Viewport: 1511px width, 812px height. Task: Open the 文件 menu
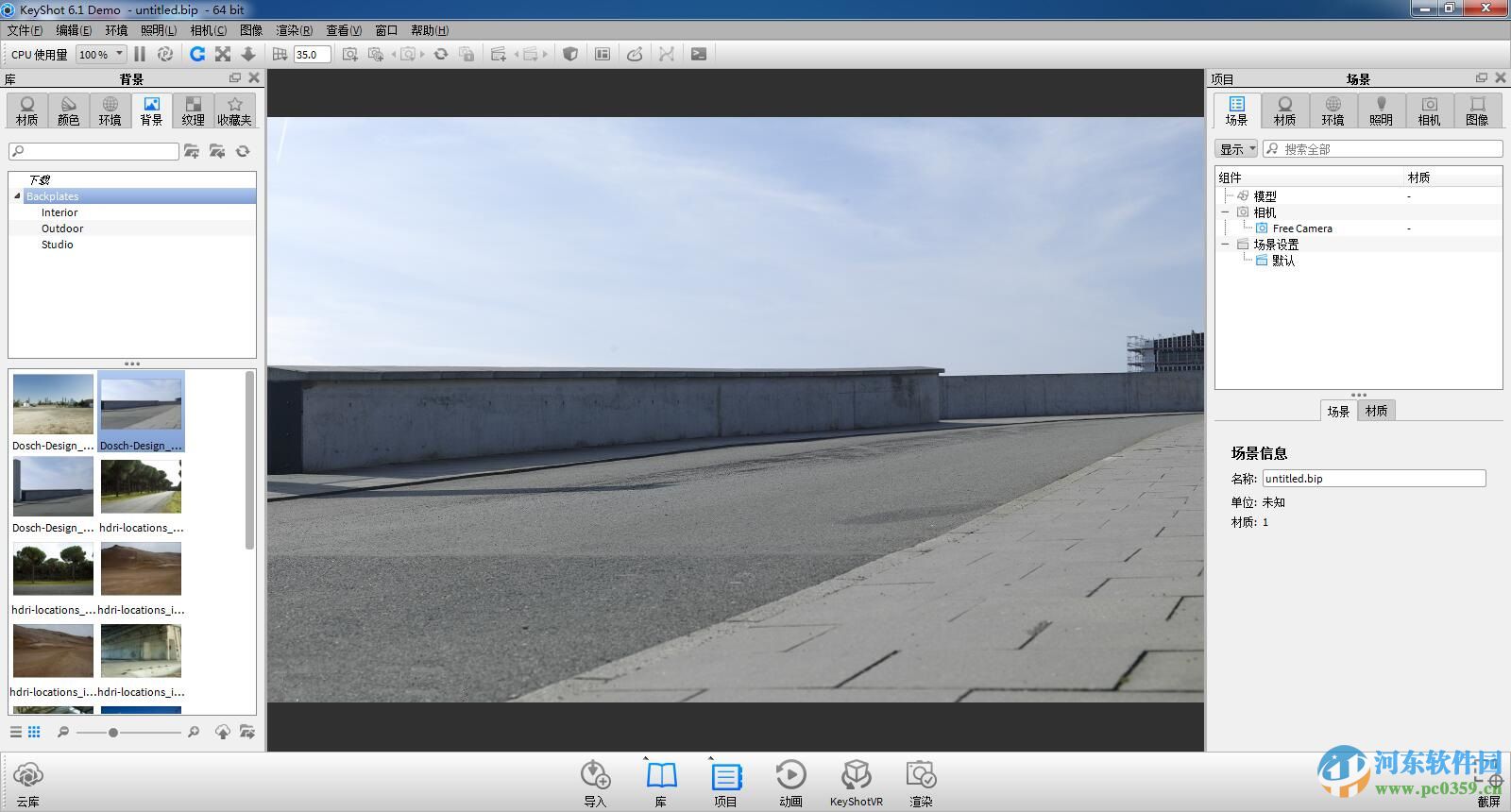[x=25, y=30]
